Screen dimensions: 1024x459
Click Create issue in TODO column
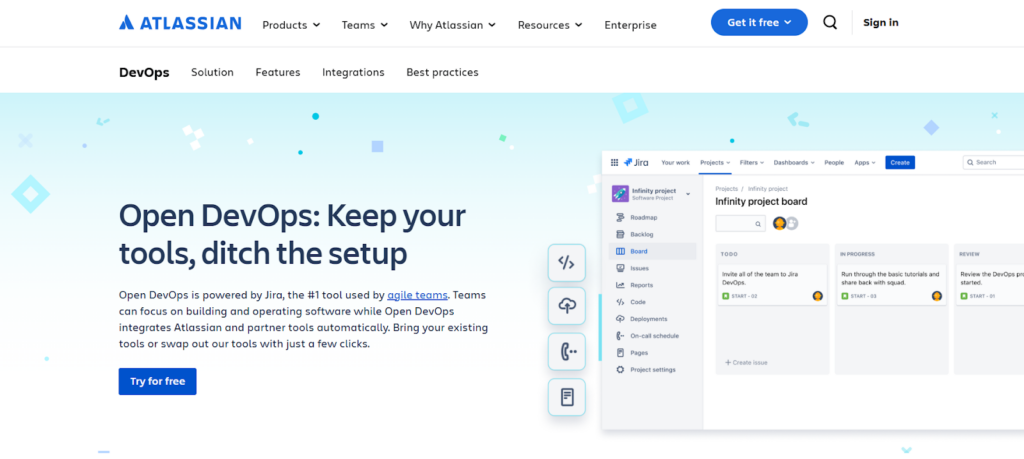tap(746, 362)
